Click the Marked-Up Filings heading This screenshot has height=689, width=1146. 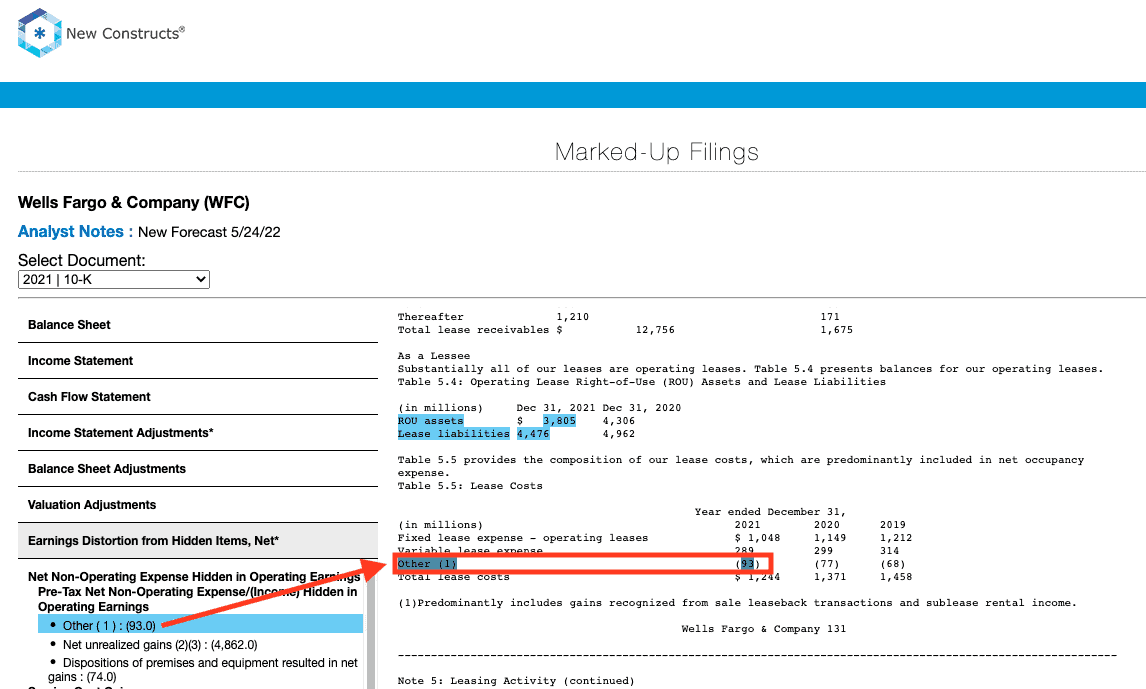pos(656,152)
